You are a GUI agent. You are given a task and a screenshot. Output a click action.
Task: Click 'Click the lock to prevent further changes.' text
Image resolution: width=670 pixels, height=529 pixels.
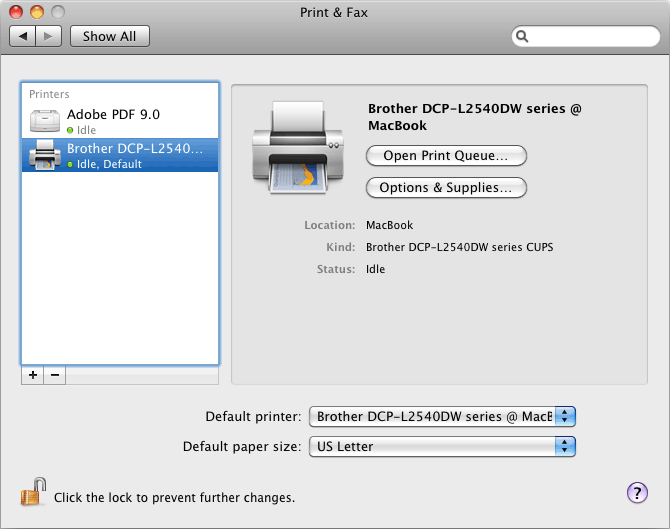174,498
